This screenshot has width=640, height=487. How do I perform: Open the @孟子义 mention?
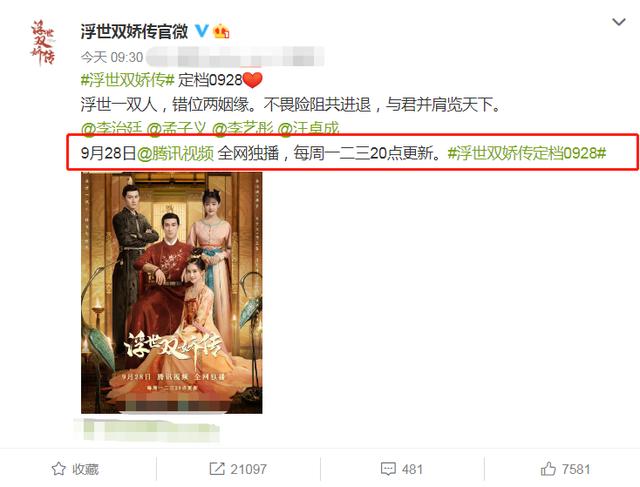pos(176,129)
